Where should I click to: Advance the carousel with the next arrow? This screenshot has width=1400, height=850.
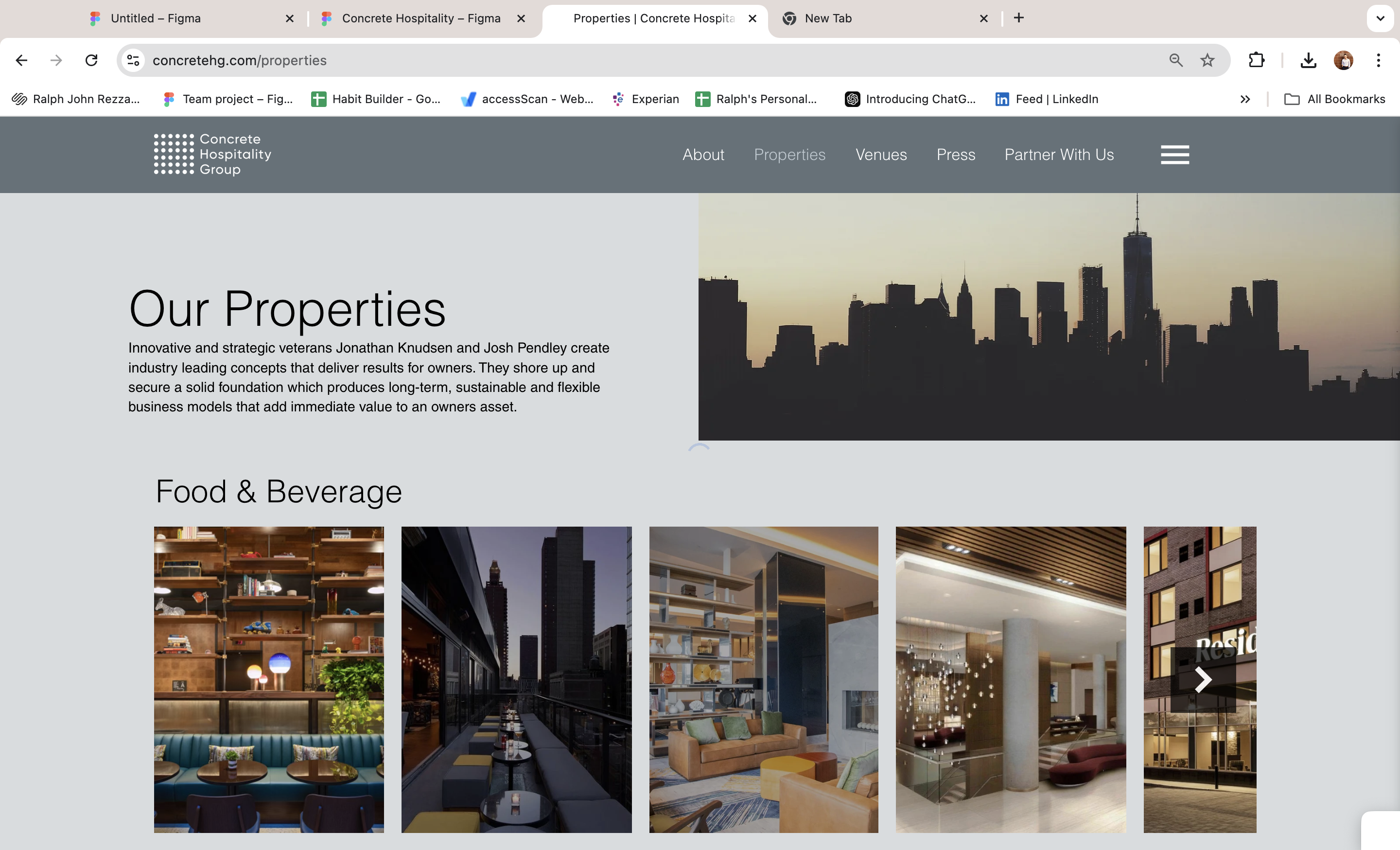coord(1203,679)
